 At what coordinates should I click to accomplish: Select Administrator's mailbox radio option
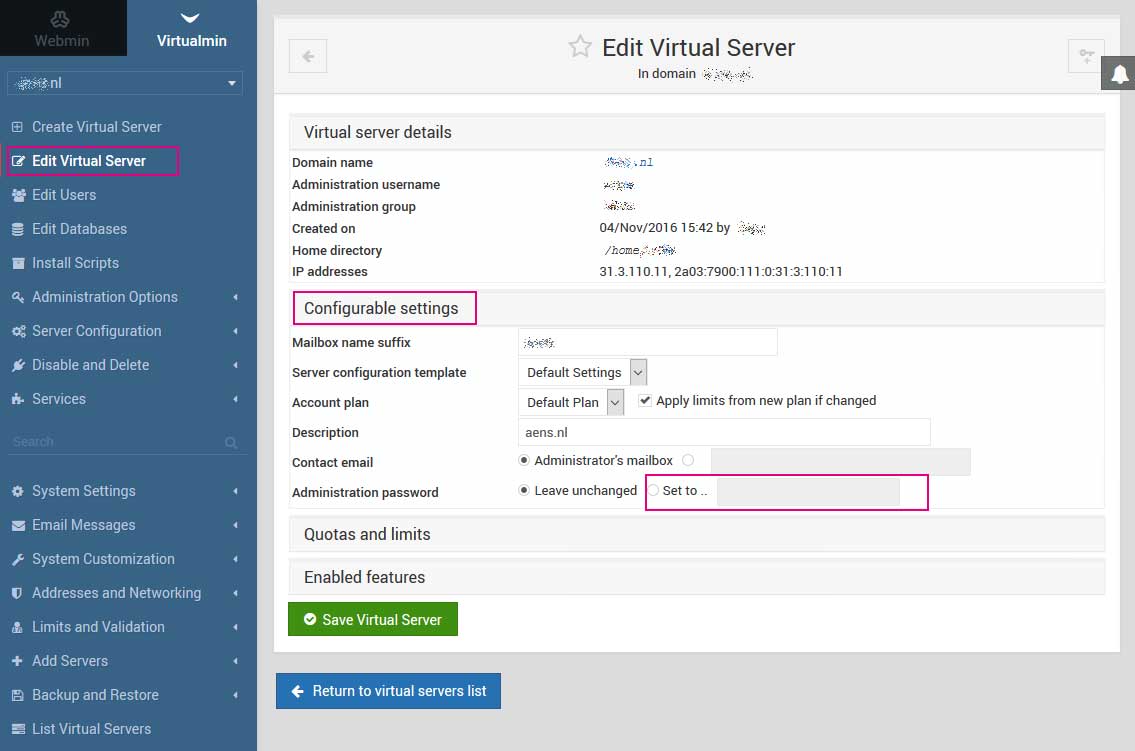(x=524, y=460)
